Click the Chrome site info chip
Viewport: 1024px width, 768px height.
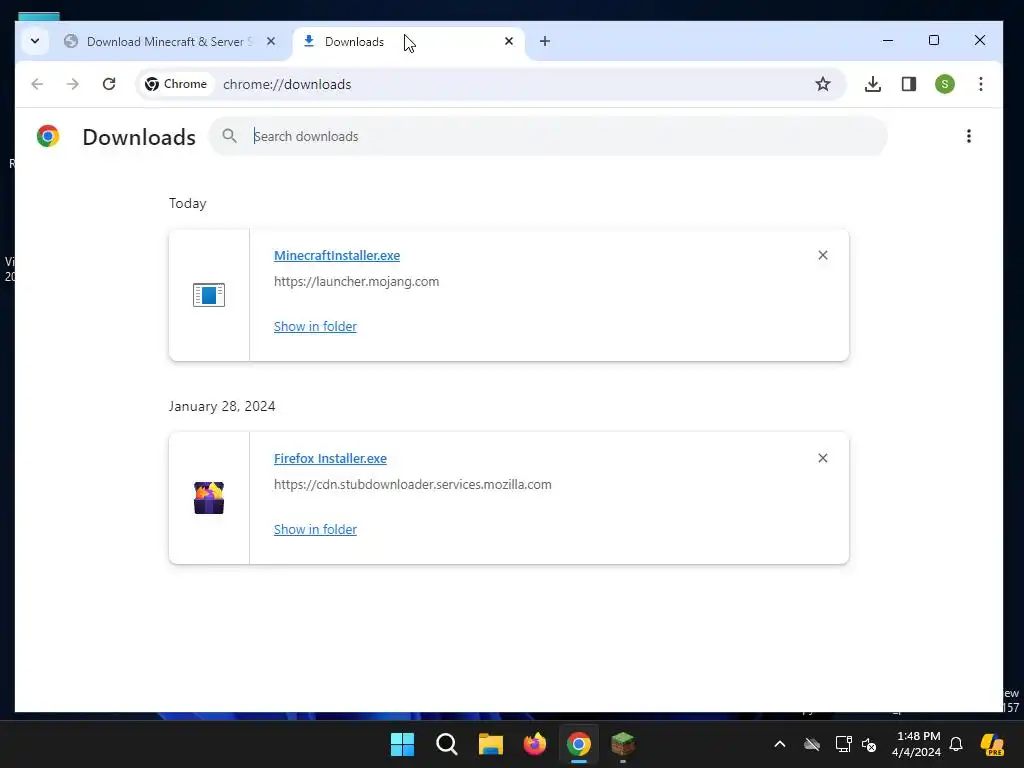176,84
